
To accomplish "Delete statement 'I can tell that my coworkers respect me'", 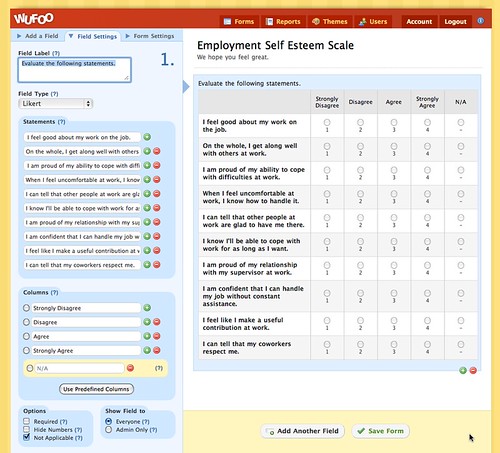I will 157,265.
